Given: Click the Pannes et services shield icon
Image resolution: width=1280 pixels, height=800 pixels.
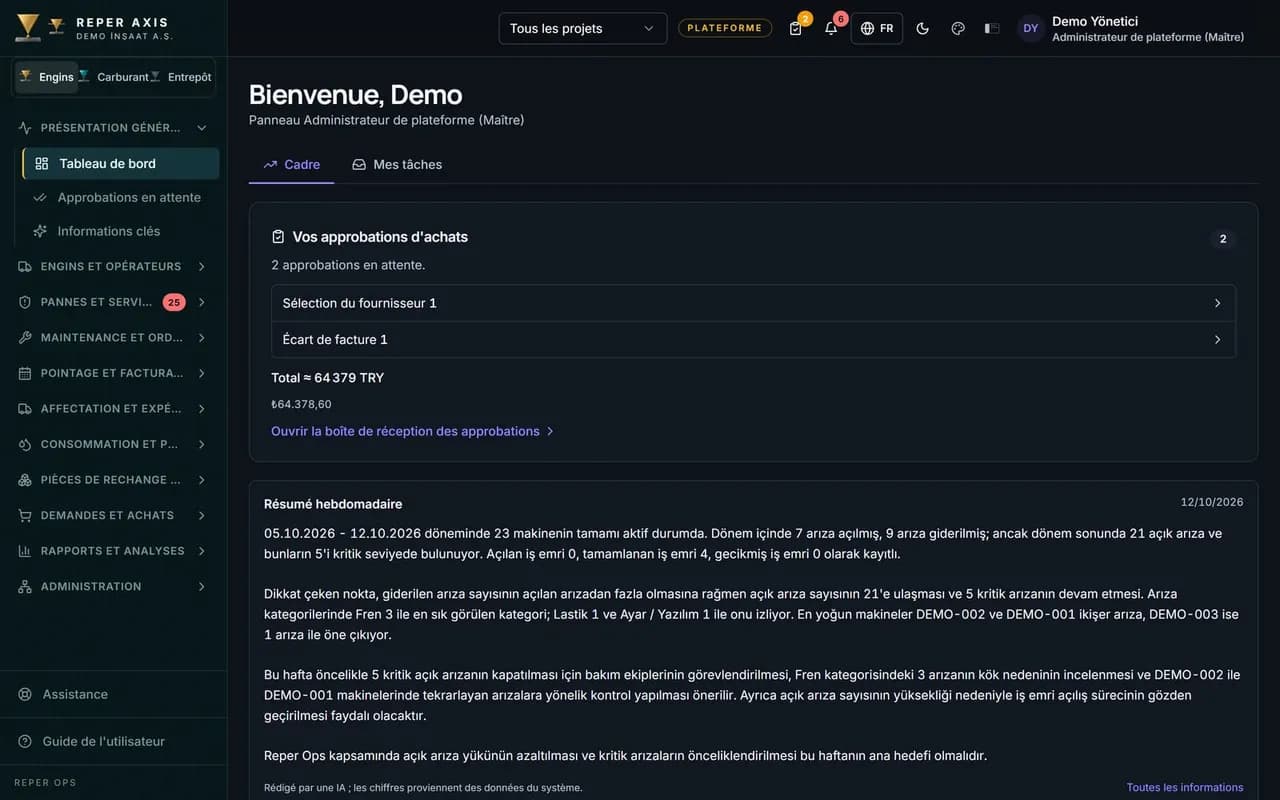Looking at the screenshot, I should pos(25,302).
